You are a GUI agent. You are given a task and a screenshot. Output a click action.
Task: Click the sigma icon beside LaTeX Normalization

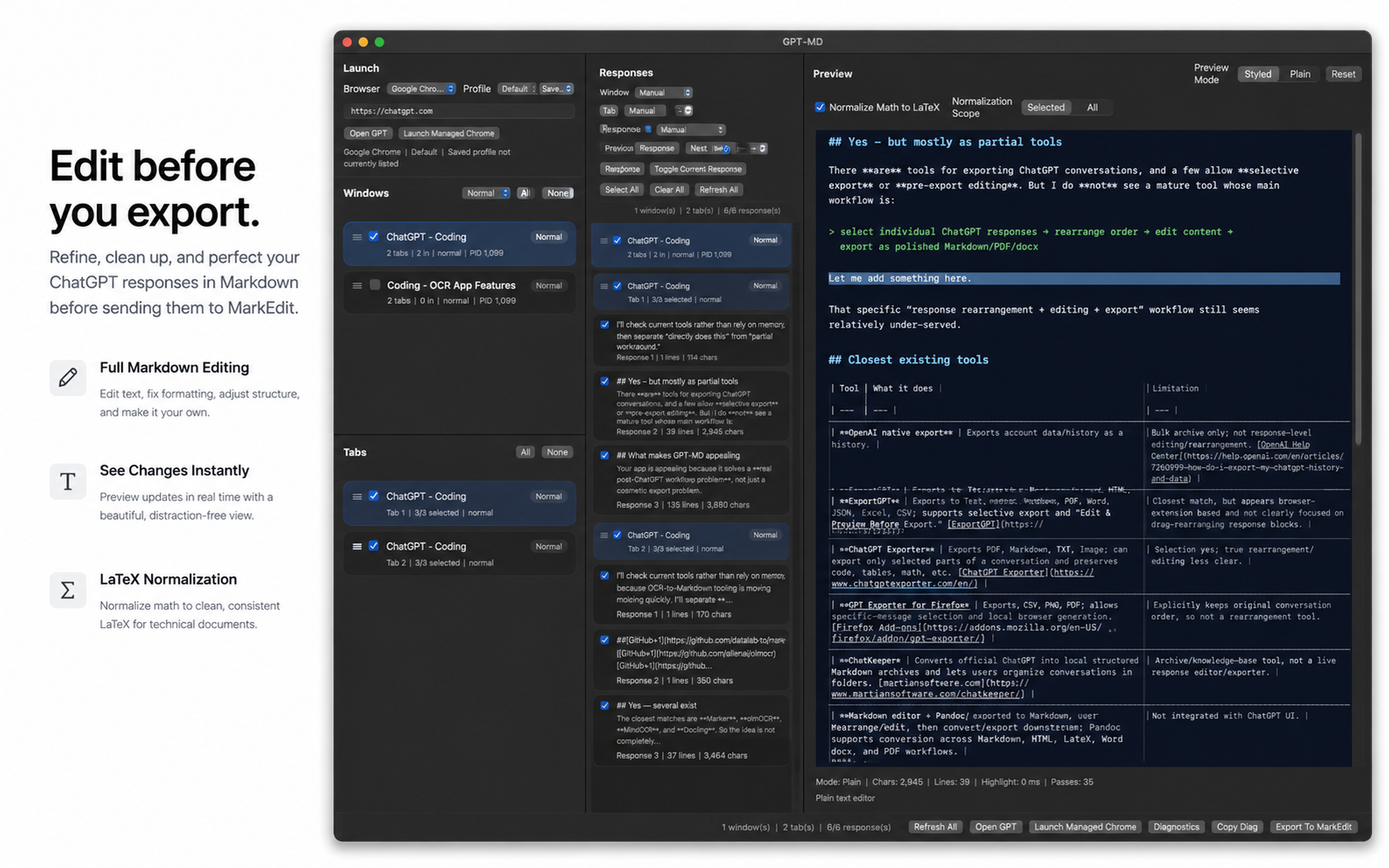[x=68, y=590]
